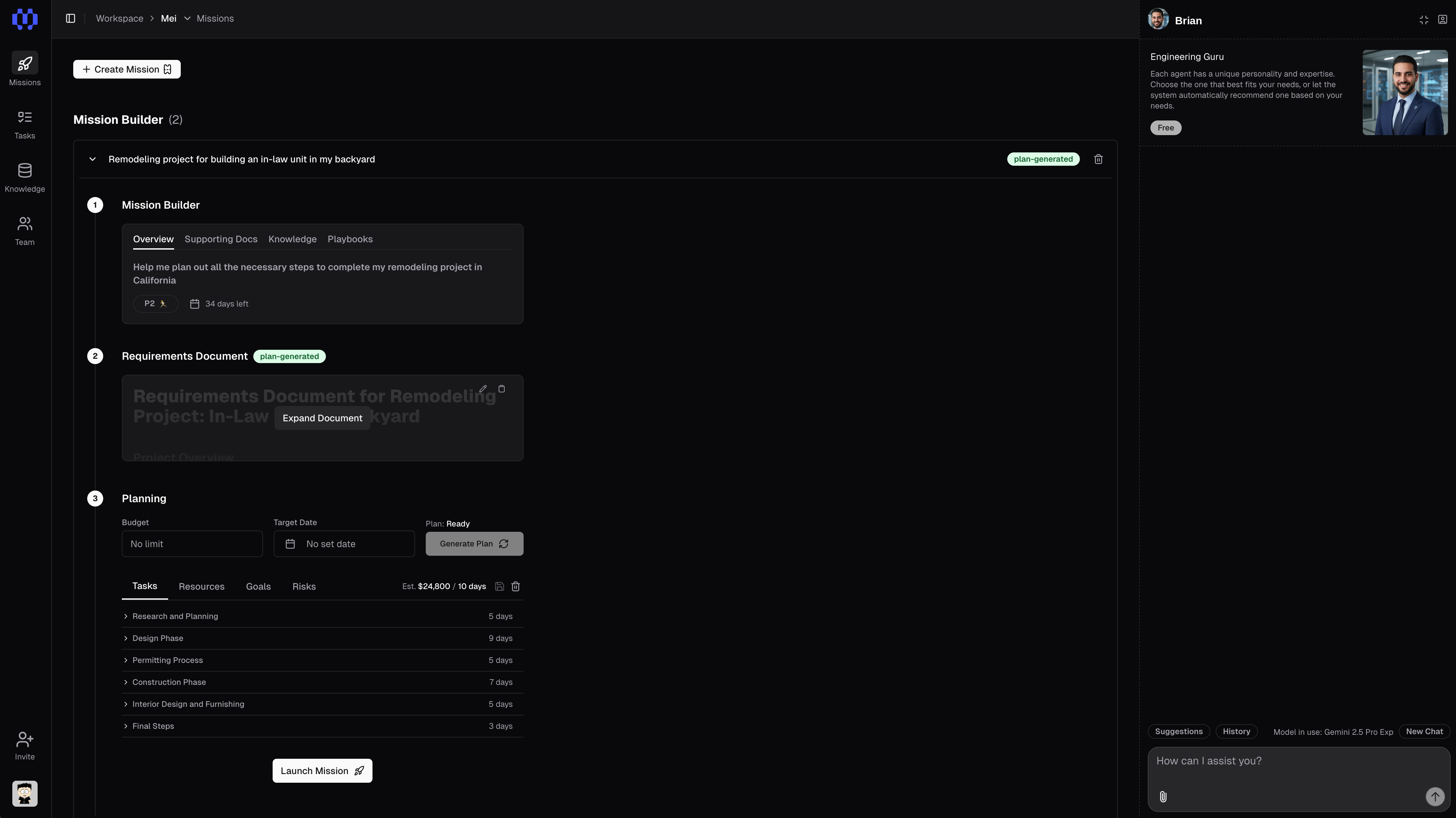Open agent profile icon in chat header
The width and height of the screenshot is (1456, 818).
pyautogui.click(x=1442, y=20)
